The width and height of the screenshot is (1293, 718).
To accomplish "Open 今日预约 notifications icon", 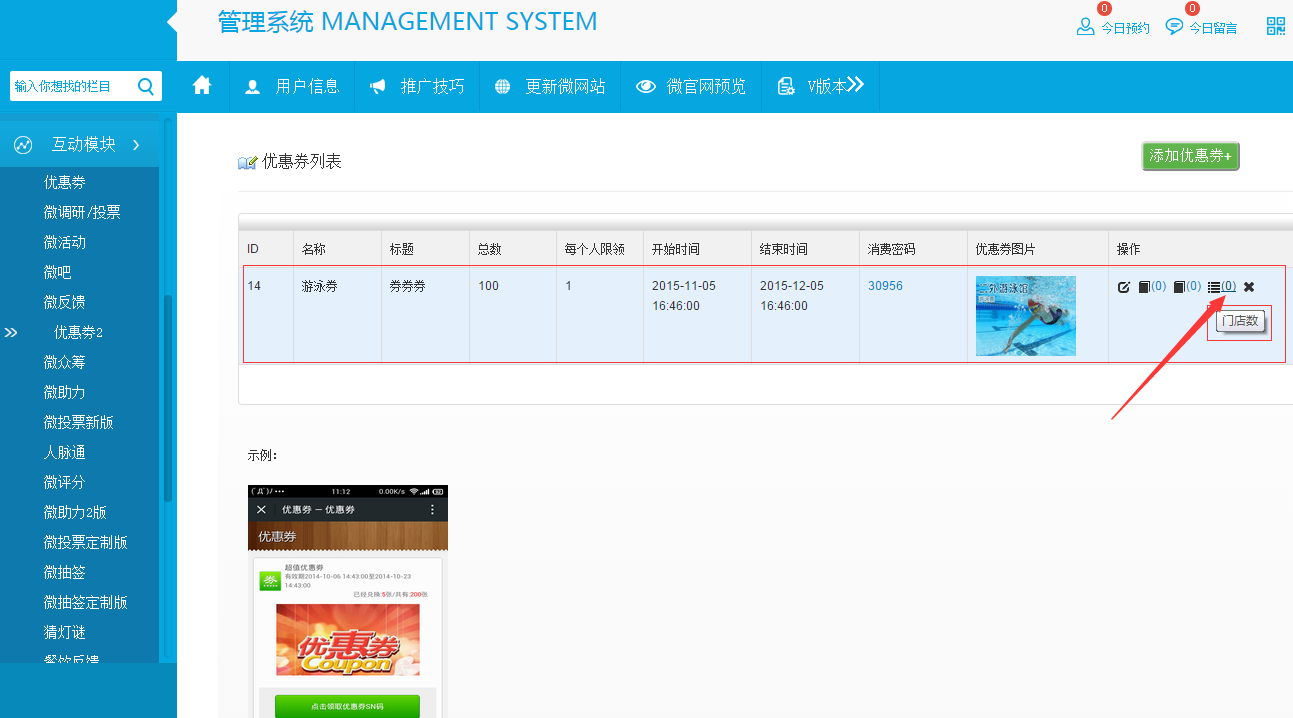I will [1085, 27].
